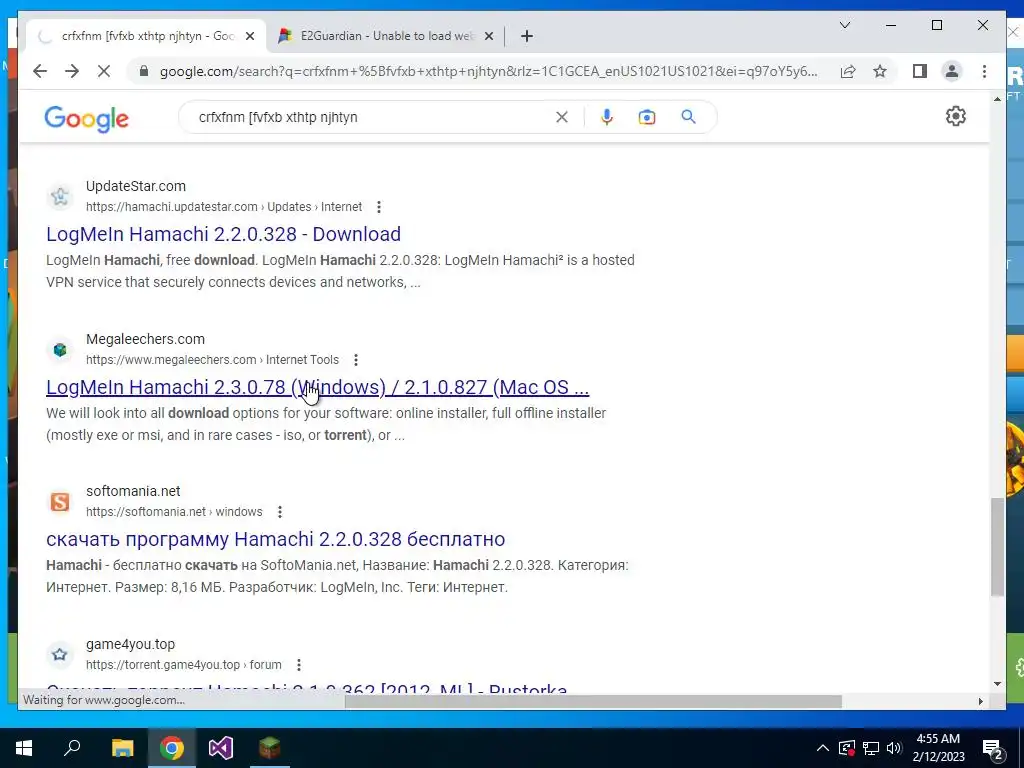Share this page from the address bar
Viewport: 1024px width, 768px height.
pyautogui.click(x=848, y=71)
